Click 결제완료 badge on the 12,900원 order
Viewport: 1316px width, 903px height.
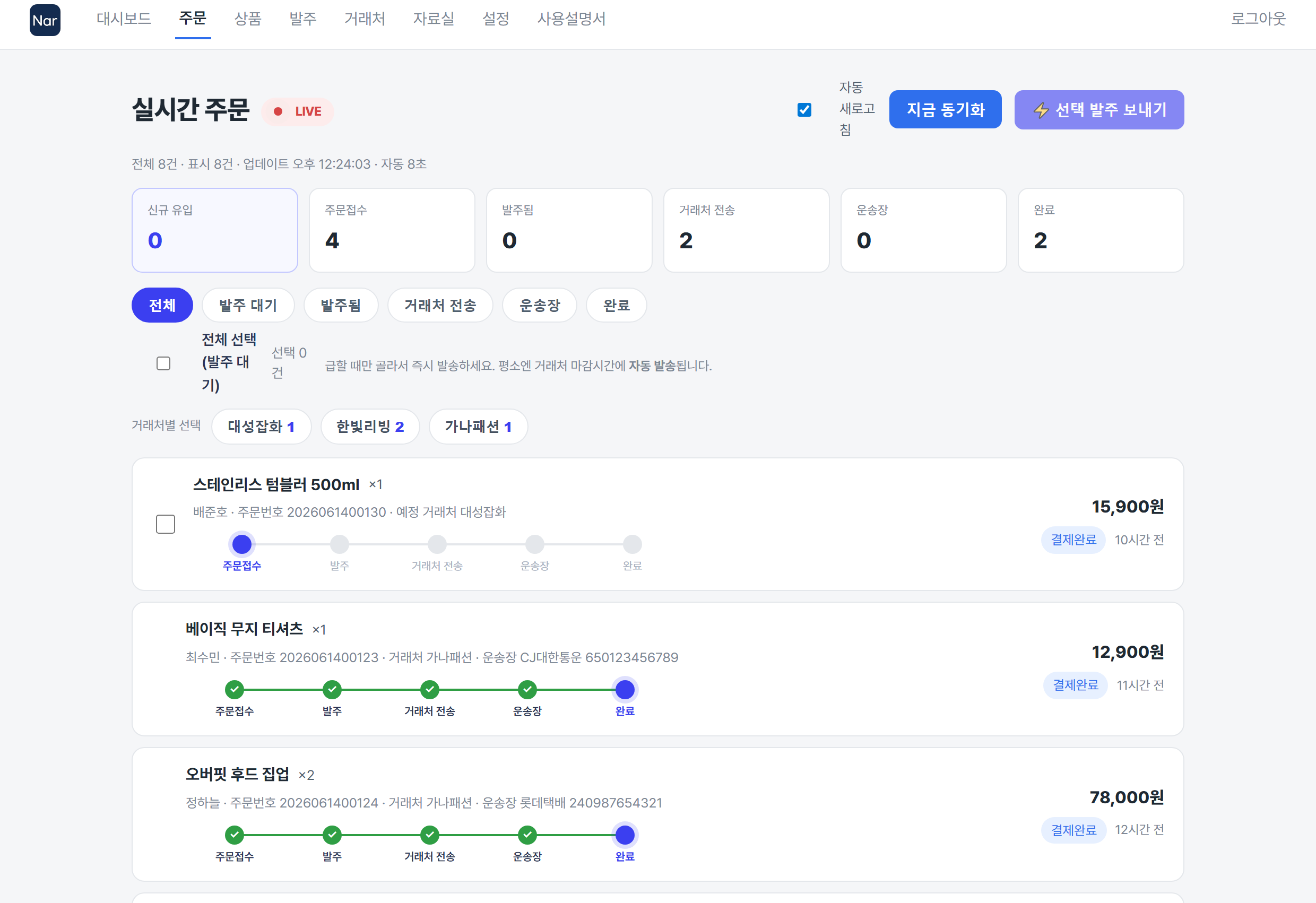click(x=1075, y=685)
